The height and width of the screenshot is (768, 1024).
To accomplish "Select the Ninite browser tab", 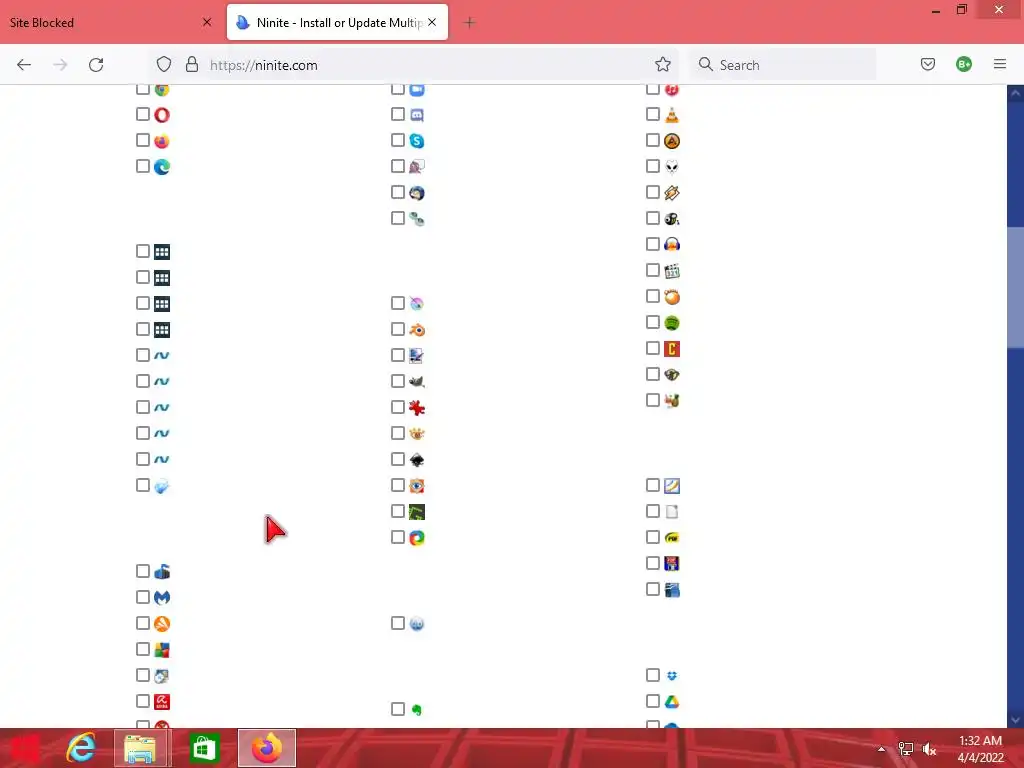I will 337,23.
